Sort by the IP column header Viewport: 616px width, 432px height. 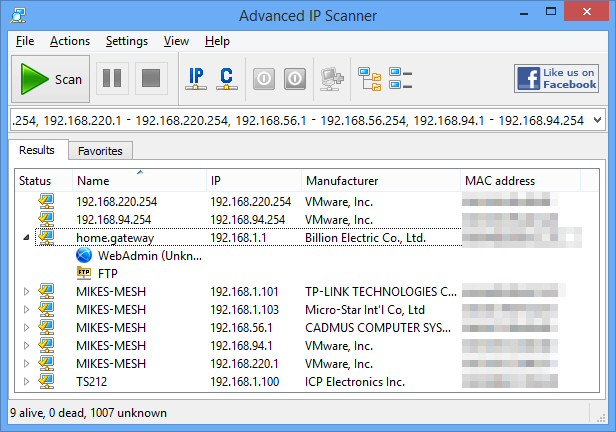[x=254, y=181]
